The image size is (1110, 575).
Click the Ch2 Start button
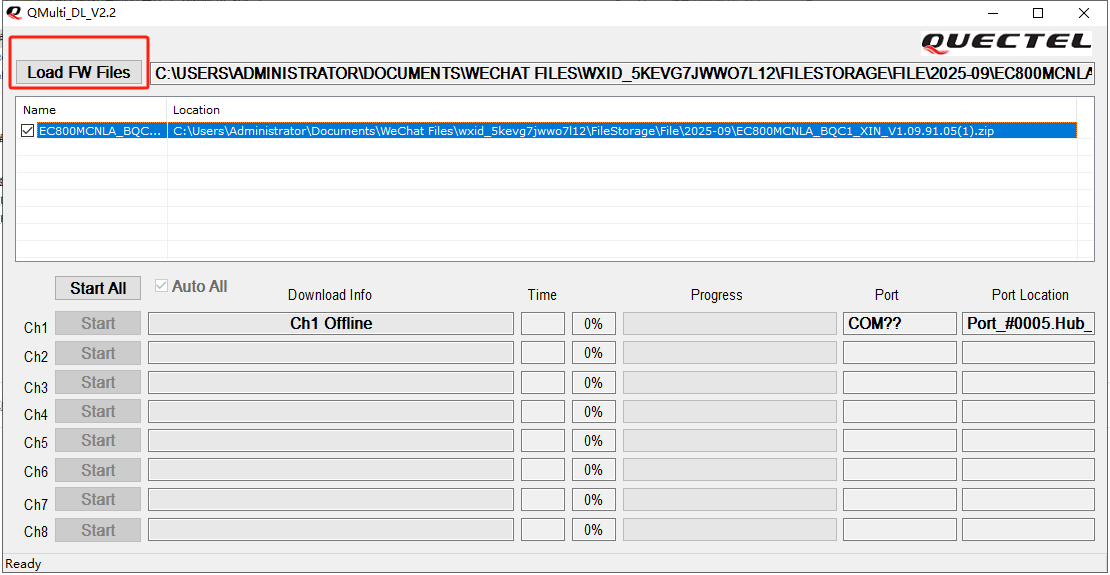(98, 353)
